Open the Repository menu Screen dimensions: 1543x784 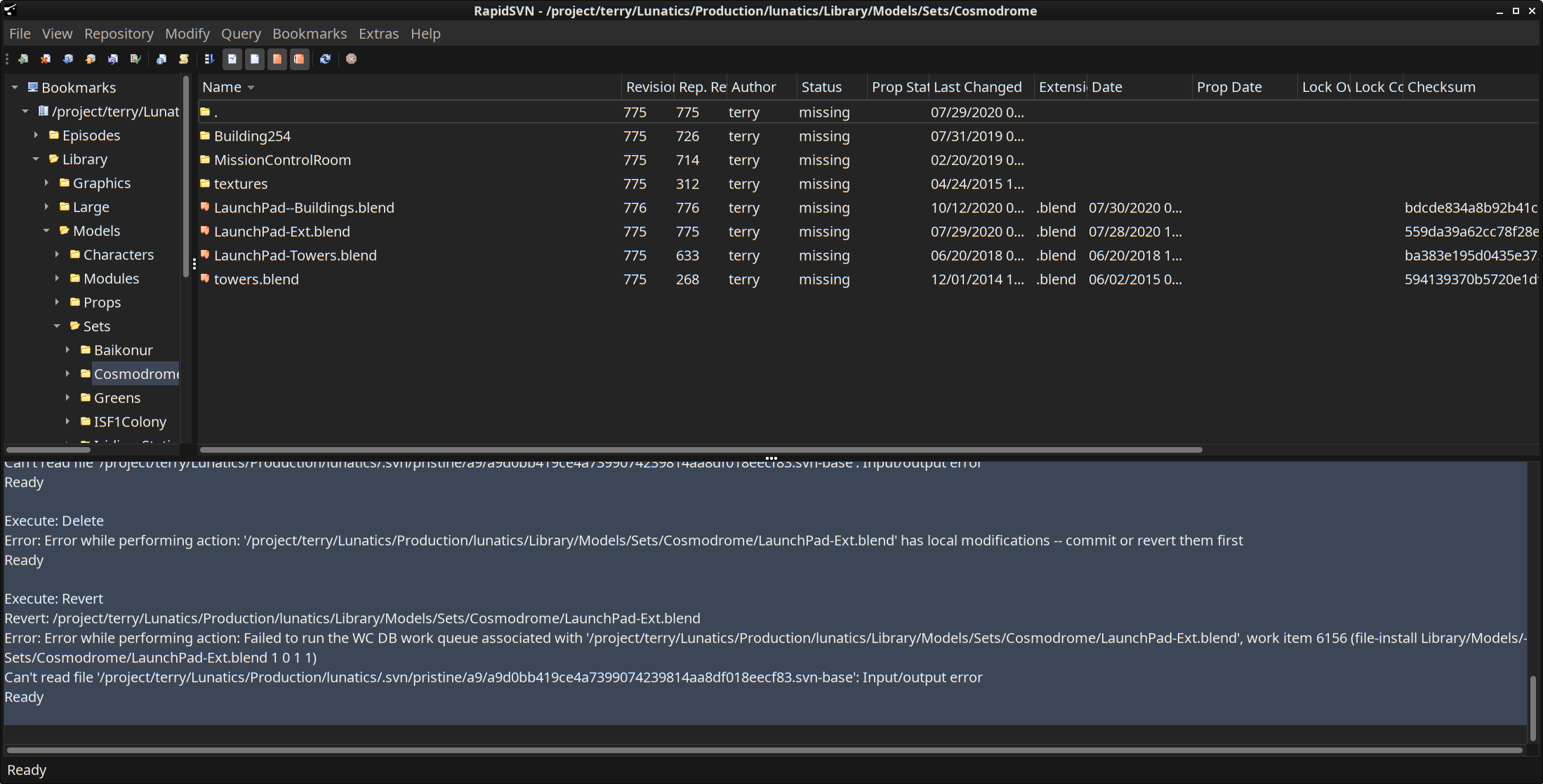point(119,34)
